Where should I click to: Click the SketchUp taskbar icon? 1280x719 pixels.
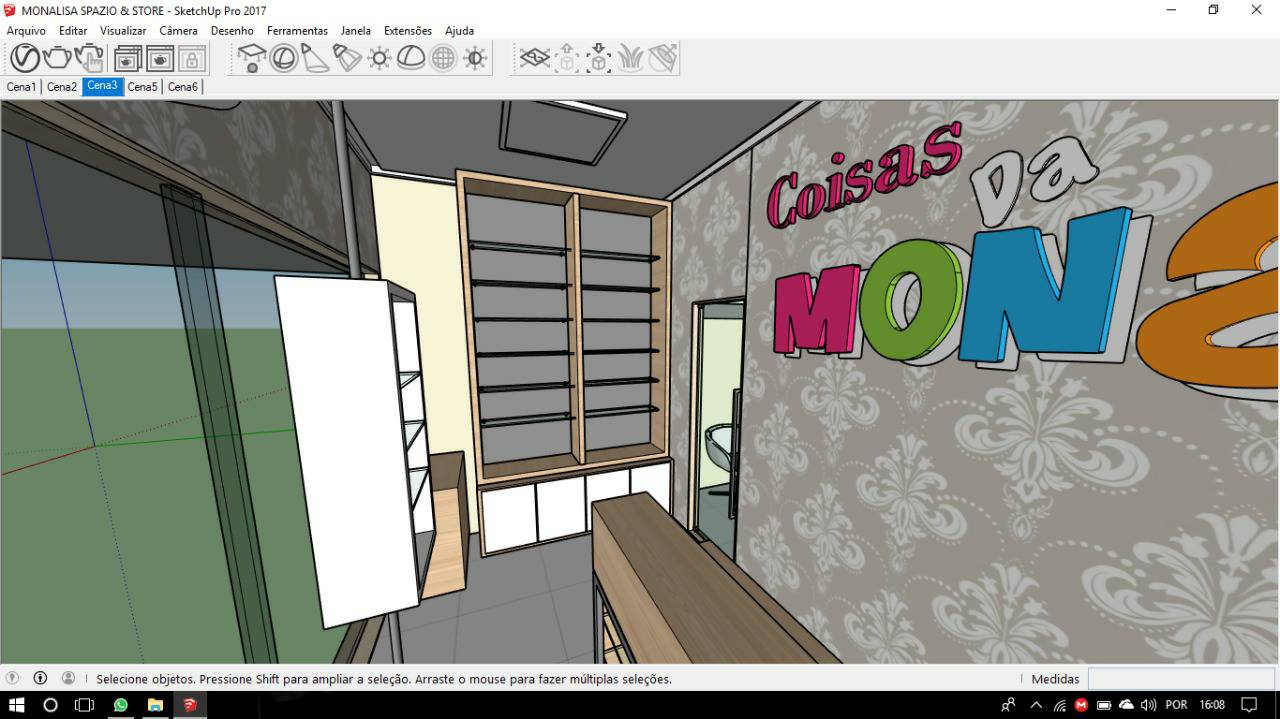[189, 705]
